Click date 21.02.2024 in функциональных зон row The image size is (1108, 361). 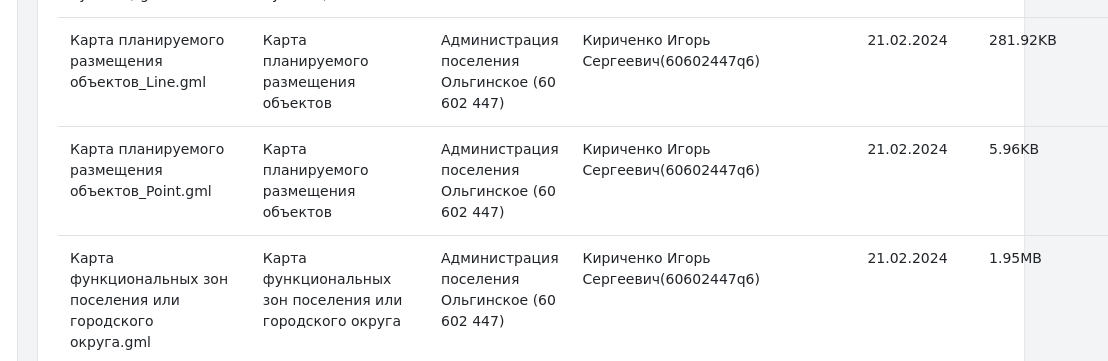tap(907, 259)
